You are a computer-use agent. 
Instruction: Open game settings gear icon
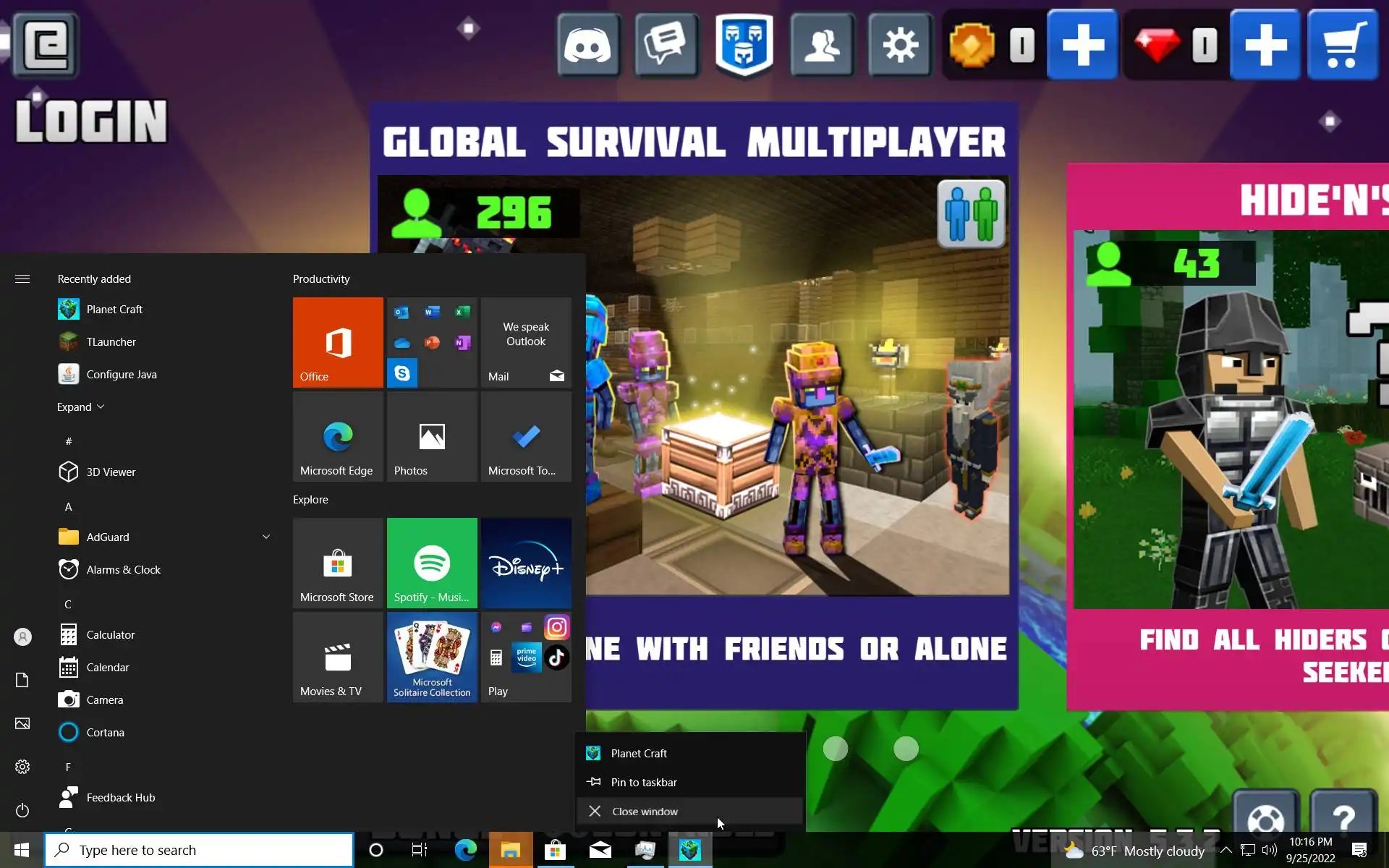(900, 46)
